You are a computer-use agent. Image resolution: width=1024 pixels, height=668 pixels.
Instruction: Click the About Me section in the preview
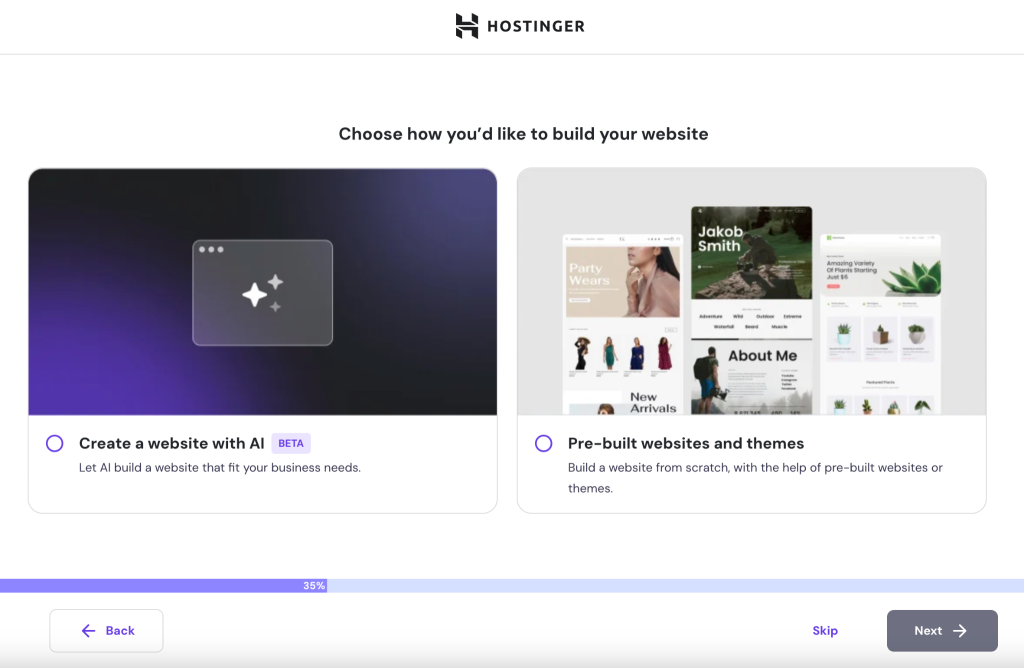pyautogui.click(x=762, y=355)
